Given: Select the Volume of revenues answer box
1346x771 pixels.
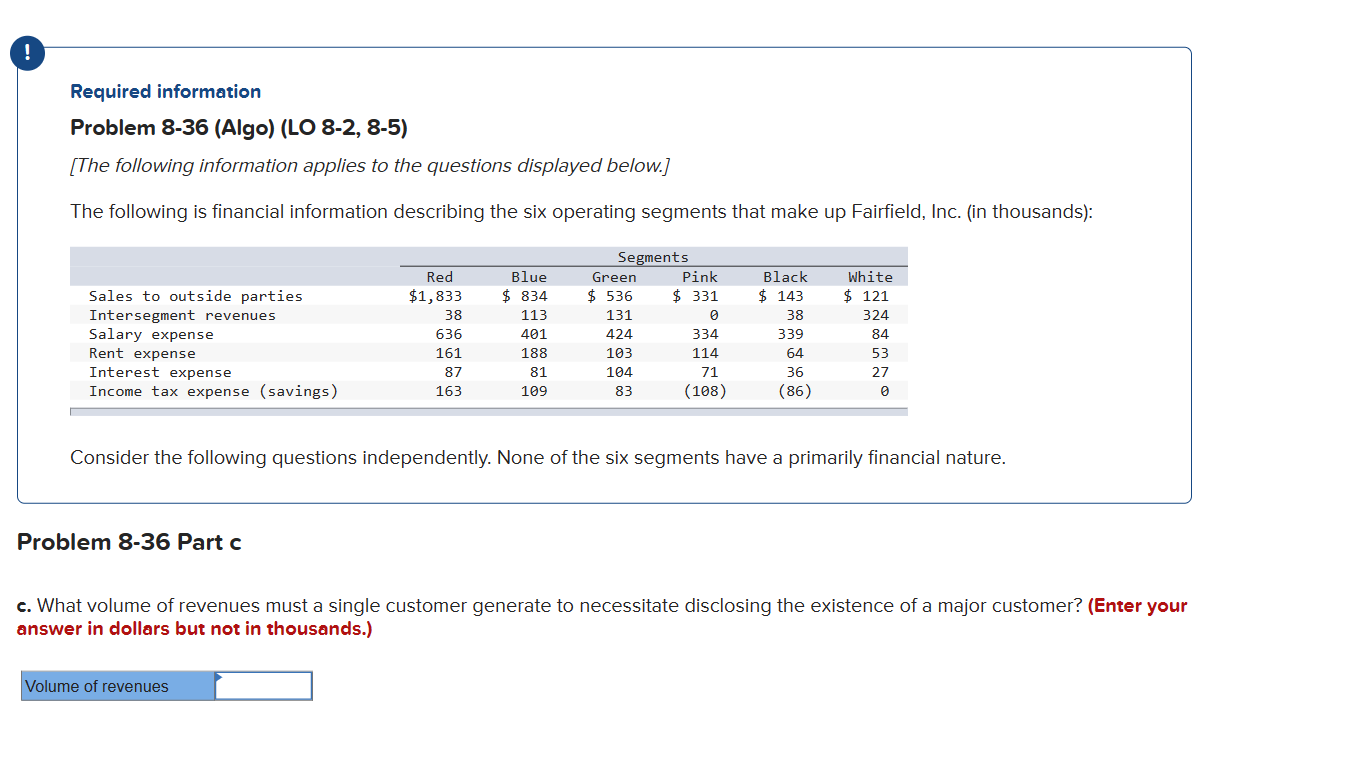Looking at the screenshot, I should tap(262, 685).
